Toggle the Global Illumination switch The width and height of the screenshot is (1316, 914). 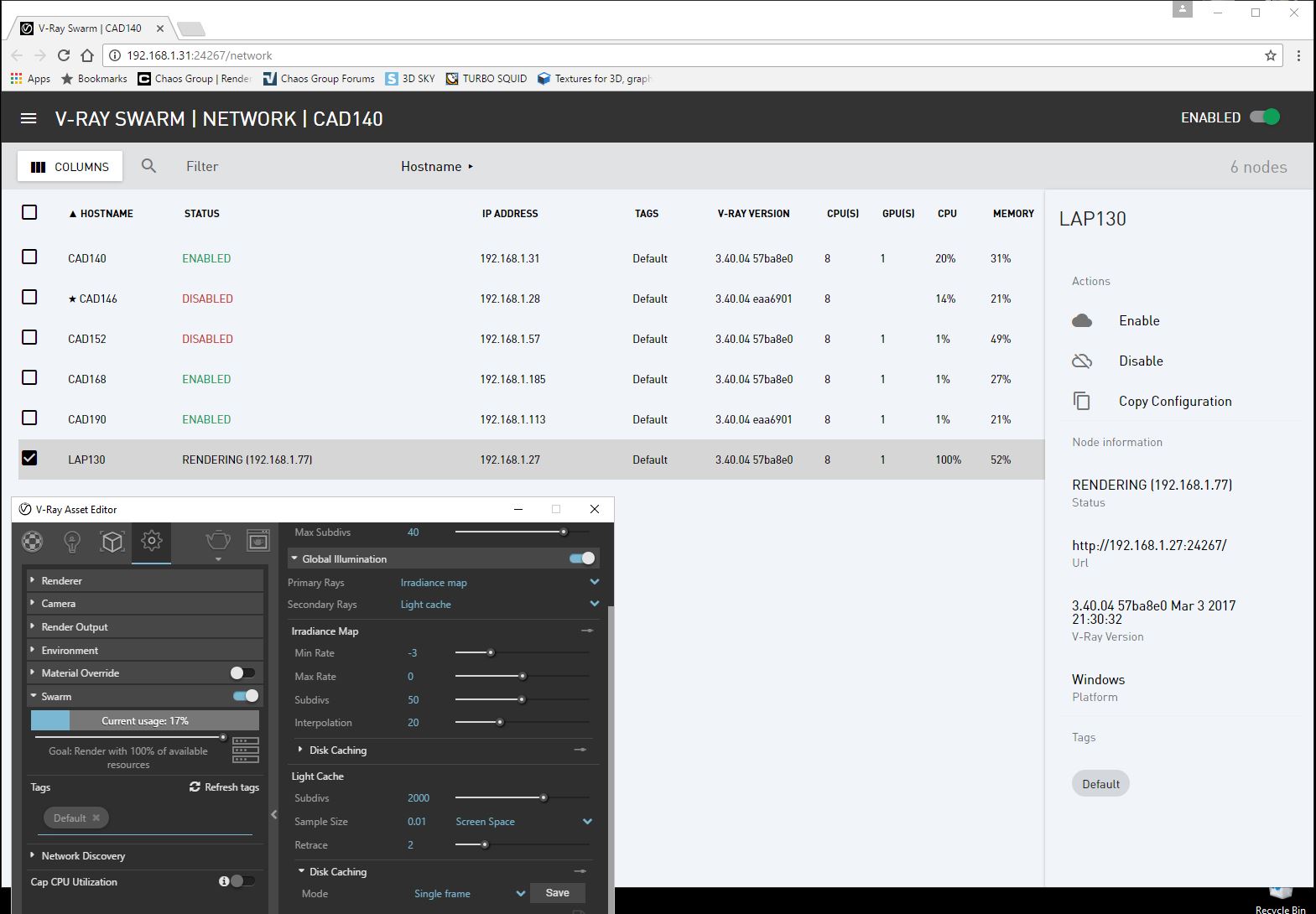[x=582, y=558]
